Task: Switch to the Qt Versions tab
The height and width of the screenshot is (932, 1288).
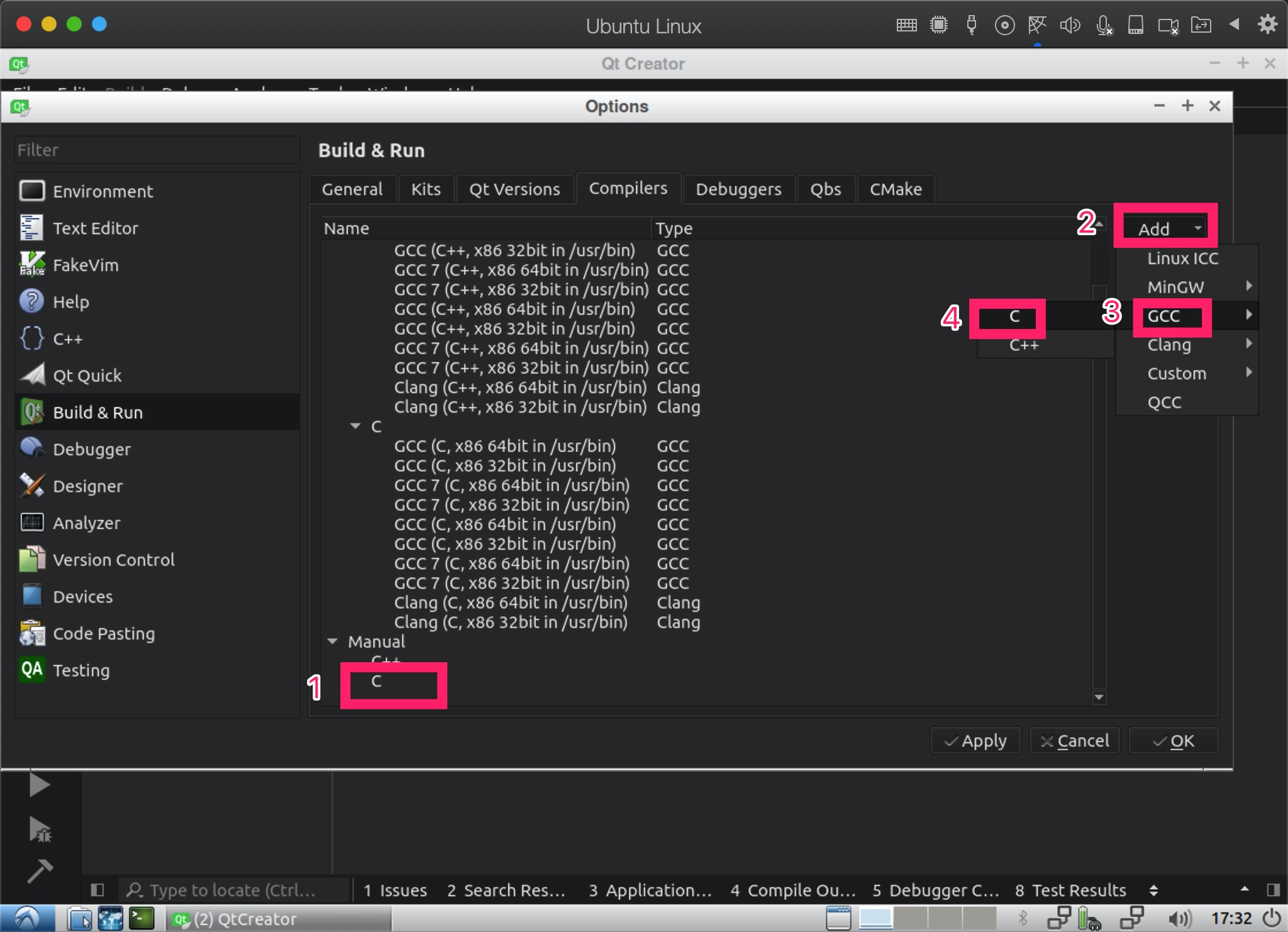Action: tap(514, 189)
